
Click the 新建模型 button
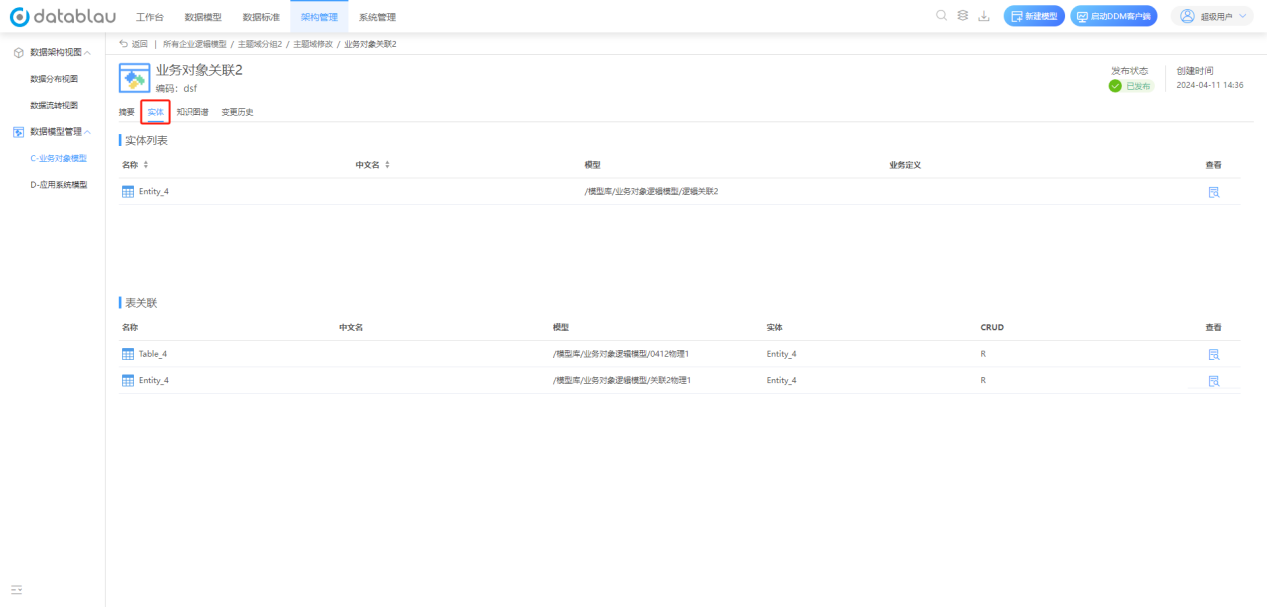point(1034,16)
